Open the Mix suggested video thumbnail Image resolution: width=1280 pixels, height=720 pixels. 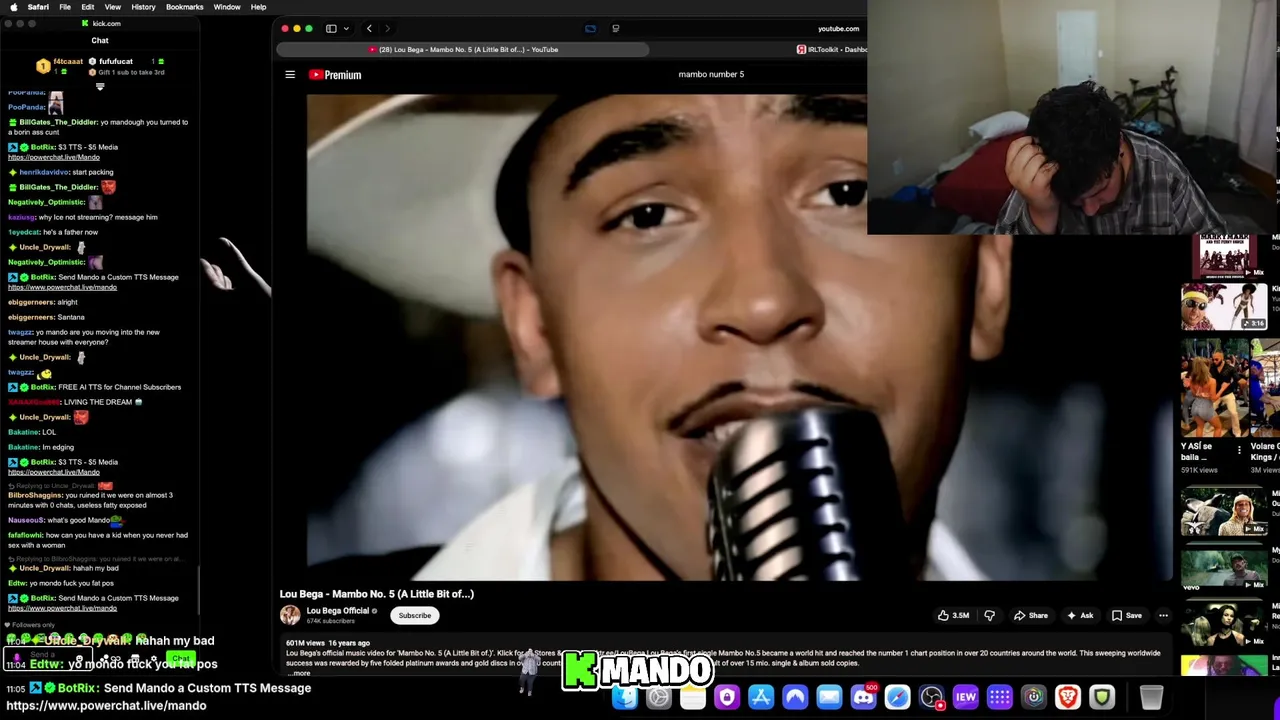[x=1223, y=257]
